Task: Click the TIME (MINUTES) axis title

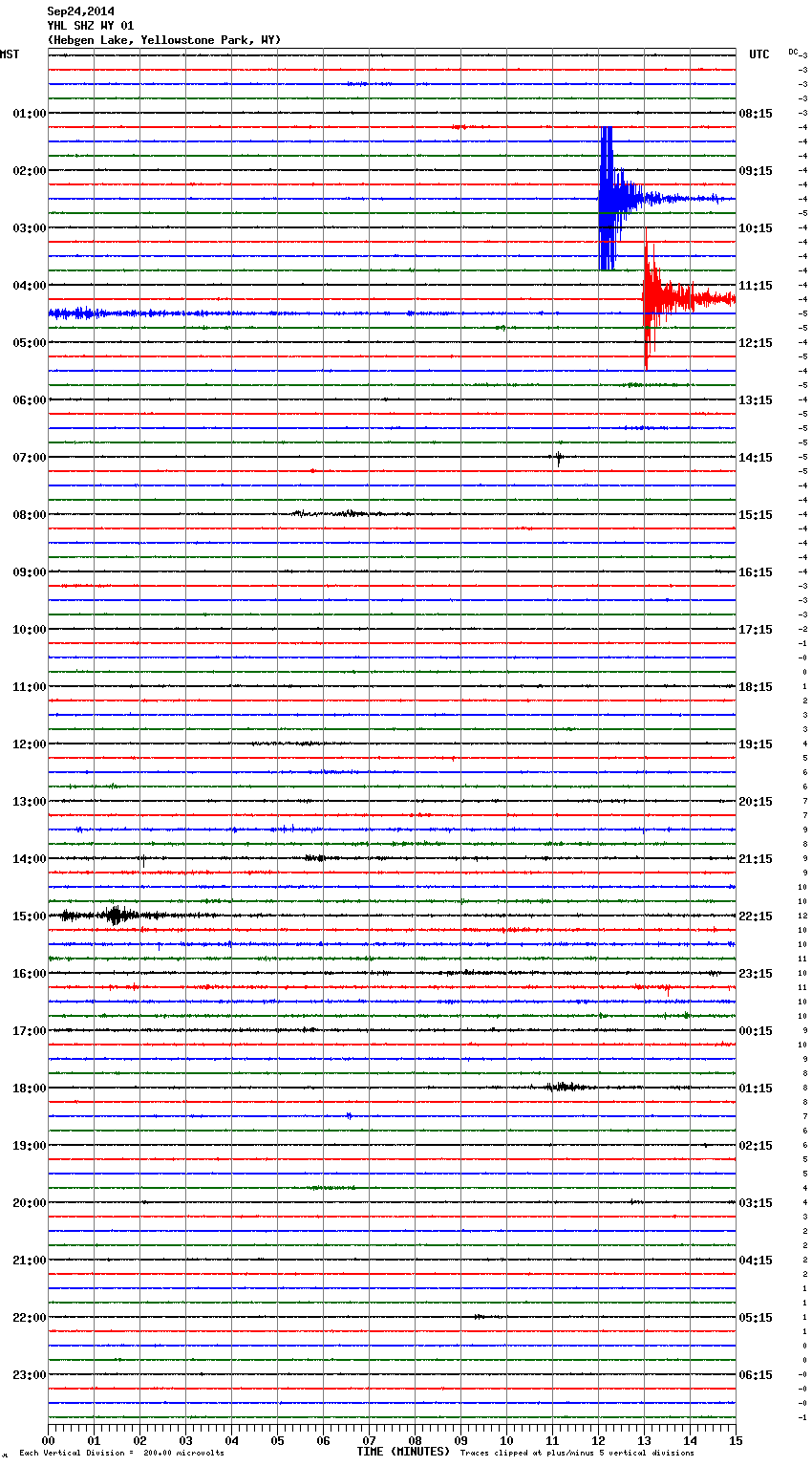Action: point(403,1452)
